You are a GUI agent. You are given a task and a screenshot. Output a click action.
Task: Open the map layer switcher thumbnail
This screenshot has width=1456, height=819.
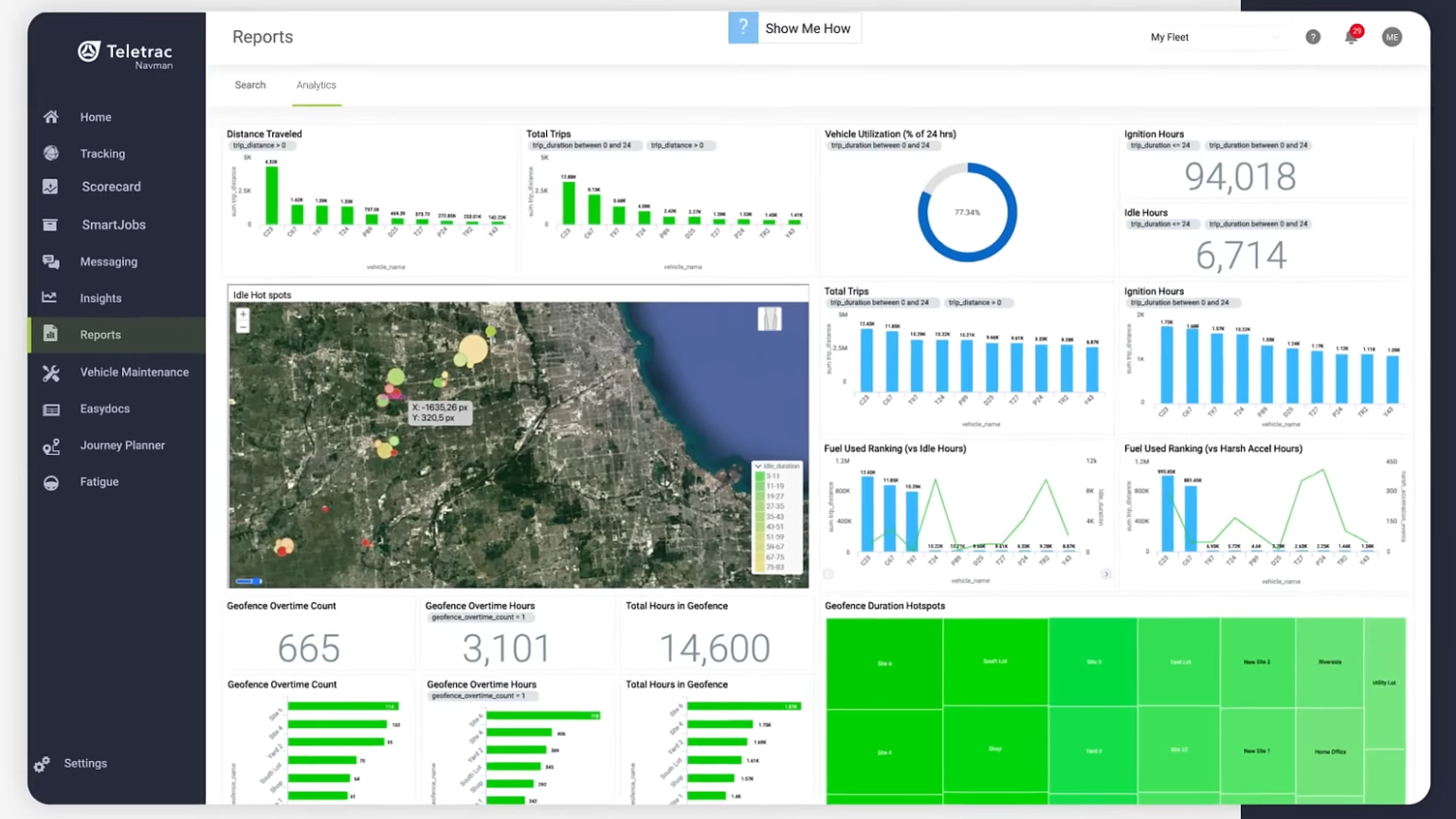coord(770,318)
